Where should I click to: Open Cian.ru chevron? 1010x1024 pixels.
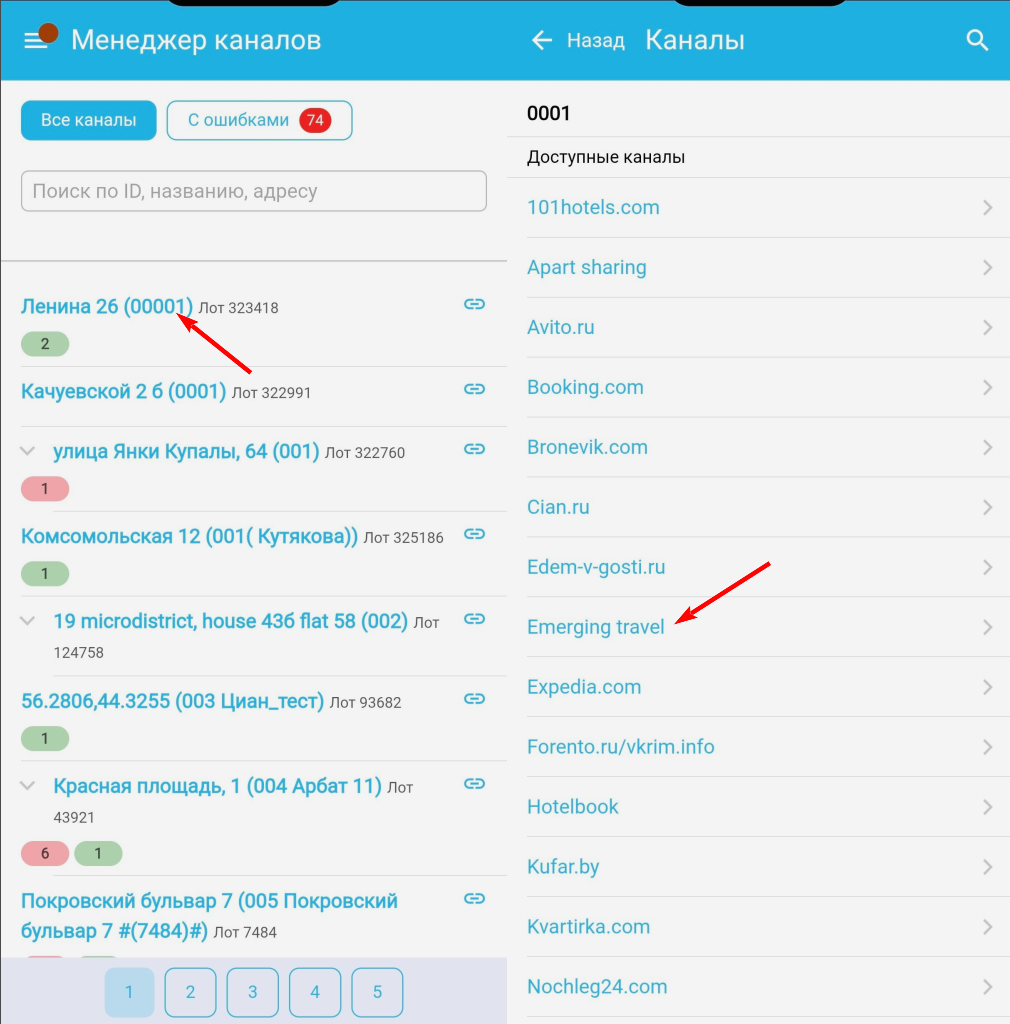click(987, 507)
